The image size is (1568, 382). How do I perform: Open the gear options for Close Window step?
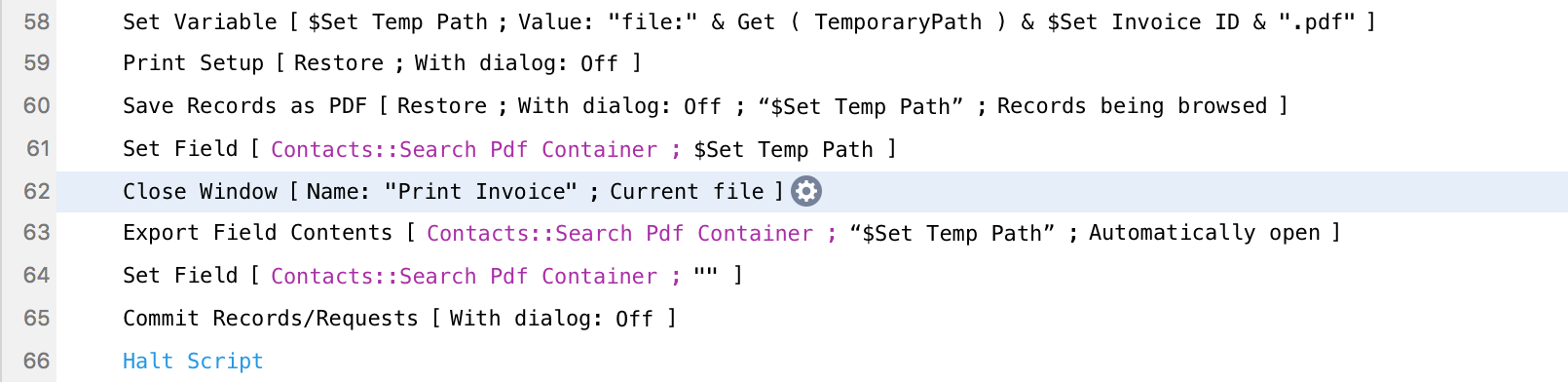click(x=805, y=191)
